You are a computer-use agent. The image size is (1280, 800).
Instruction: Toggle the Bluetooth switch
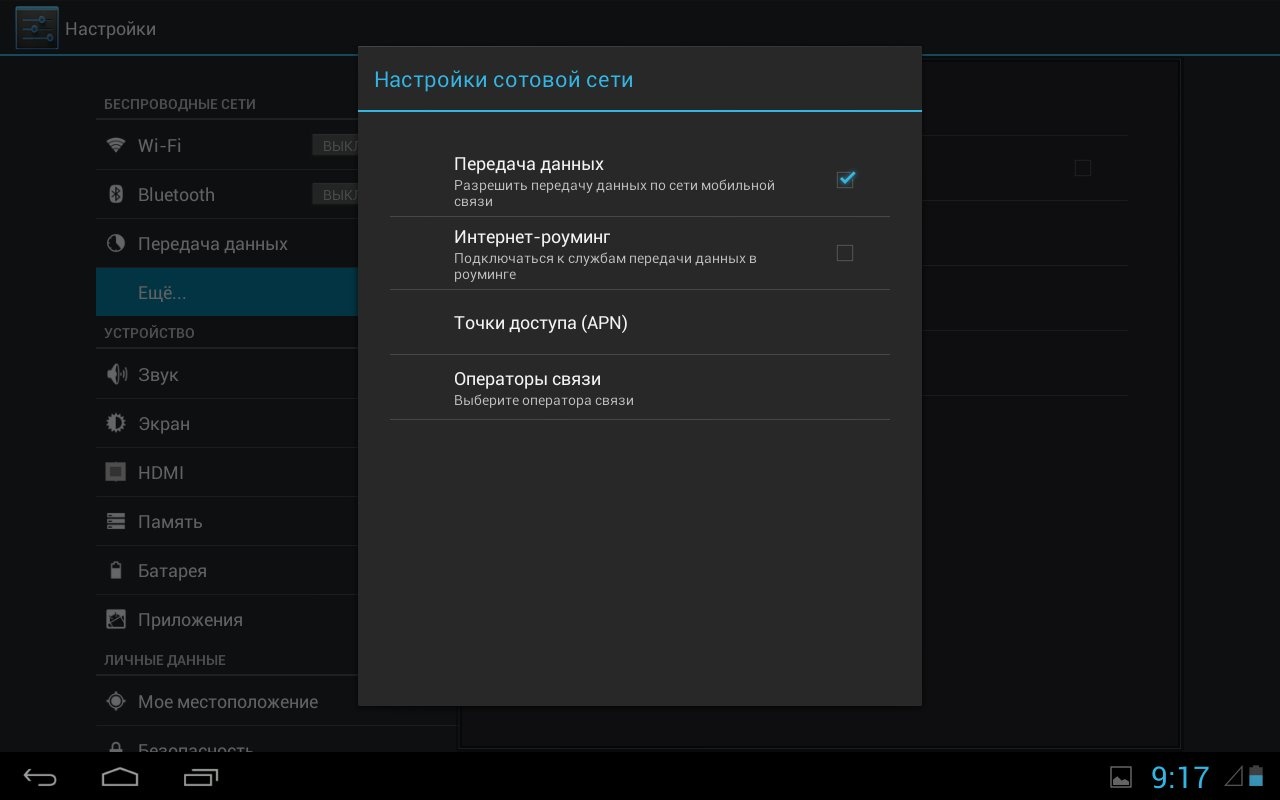coord(335,195)
